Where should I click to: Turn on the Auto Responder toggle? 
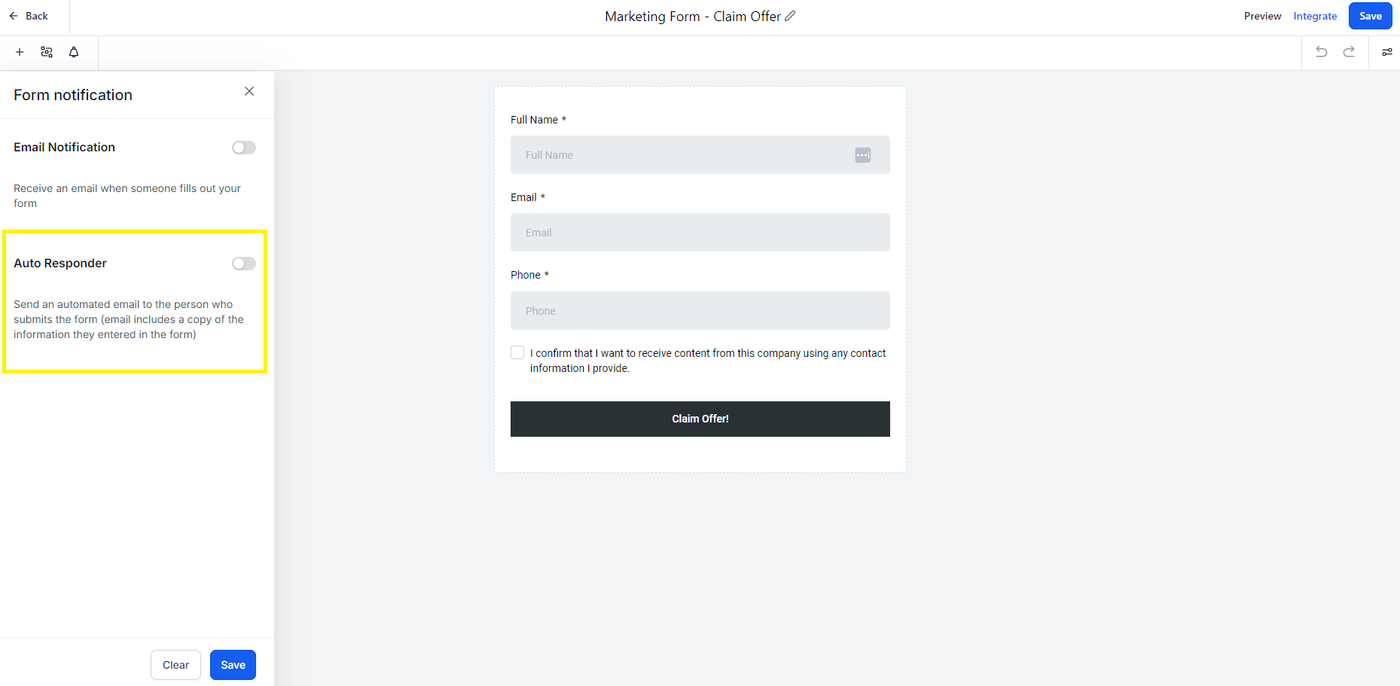point(243,264)
